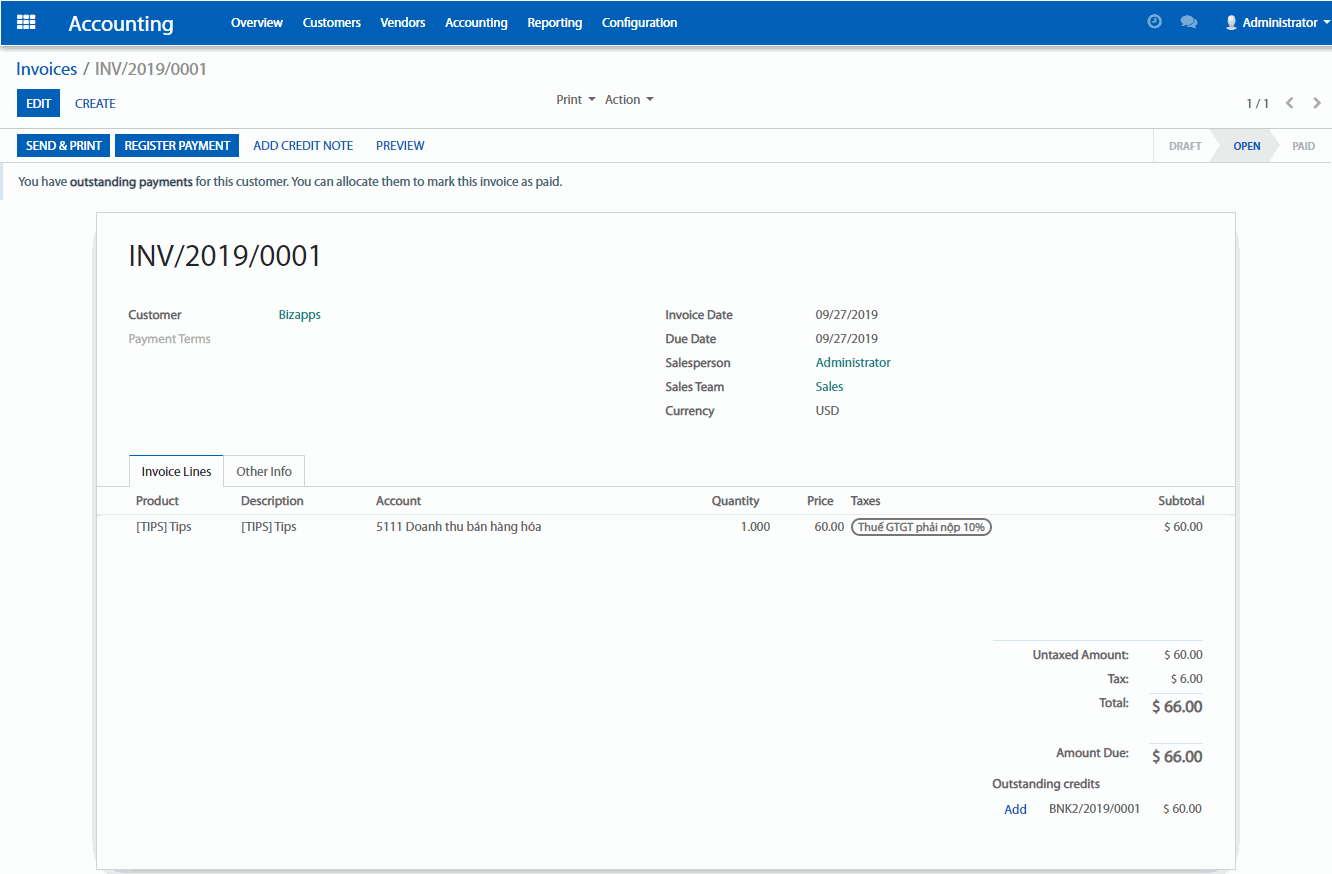Screen dimensions: 1332x874
Task: Switch to the Other Info tab
Action: tap(264, 471)
